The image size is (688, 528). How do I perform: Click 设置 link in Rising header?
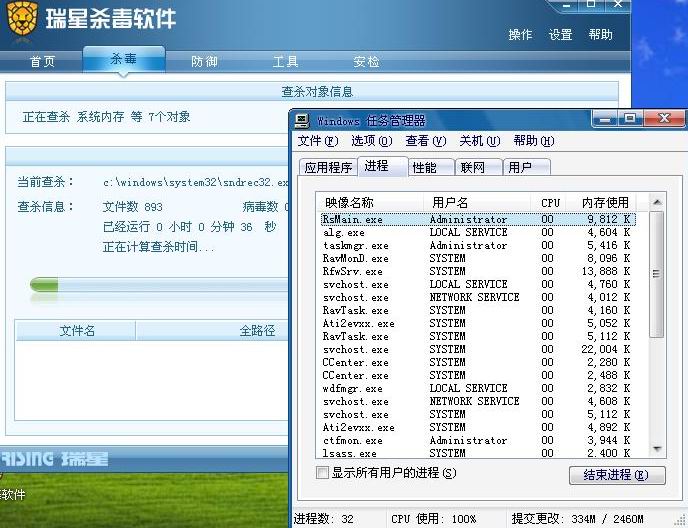(x=560, y=35)
